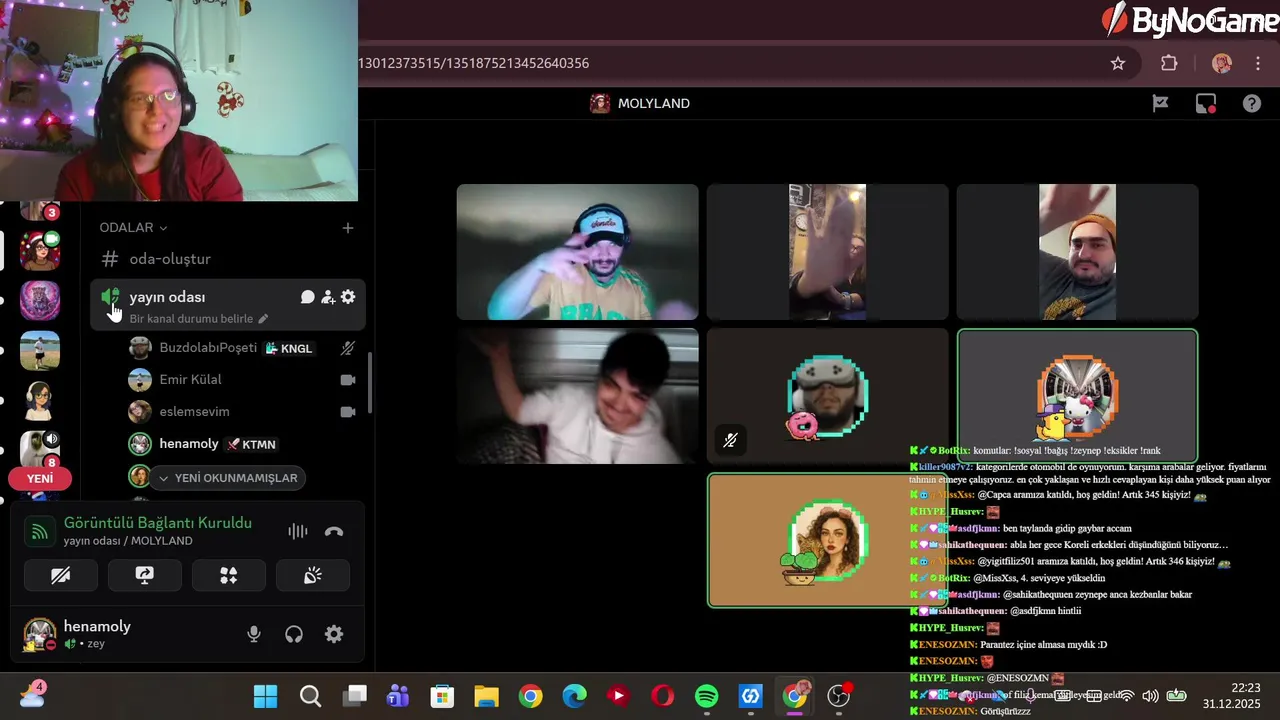Open the Discord help question mark icon
Viewport: 1280px width, 720px height.
[x=1252, y=103]
